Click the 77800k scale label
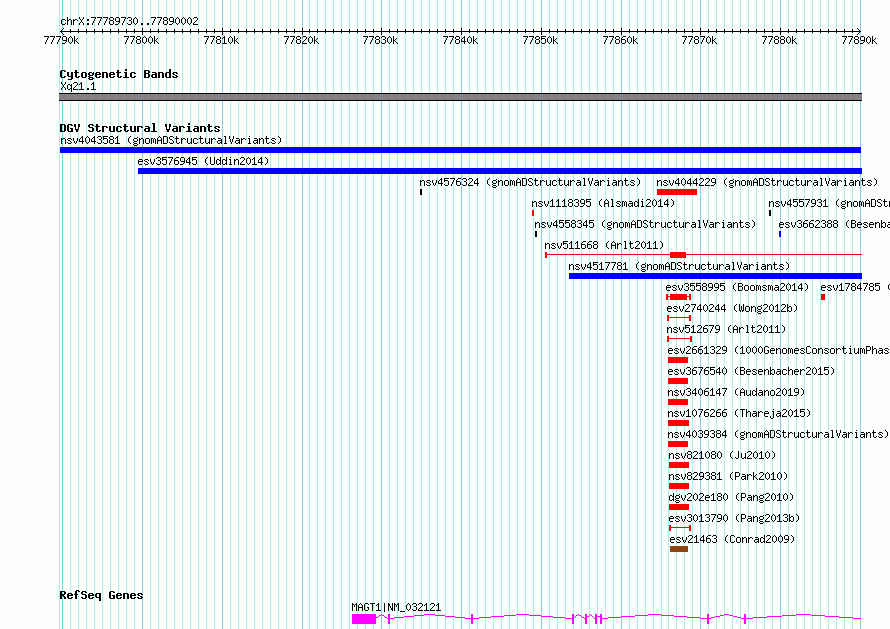The width and height of the screenshot is (890, 629). tap(141, 41)
